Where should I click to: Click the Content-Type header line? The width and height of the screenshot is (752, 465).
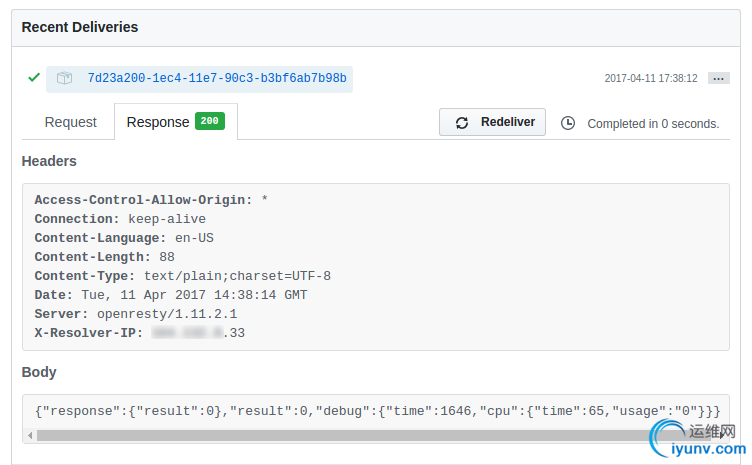pyautogui.click(x=182, y=276)
